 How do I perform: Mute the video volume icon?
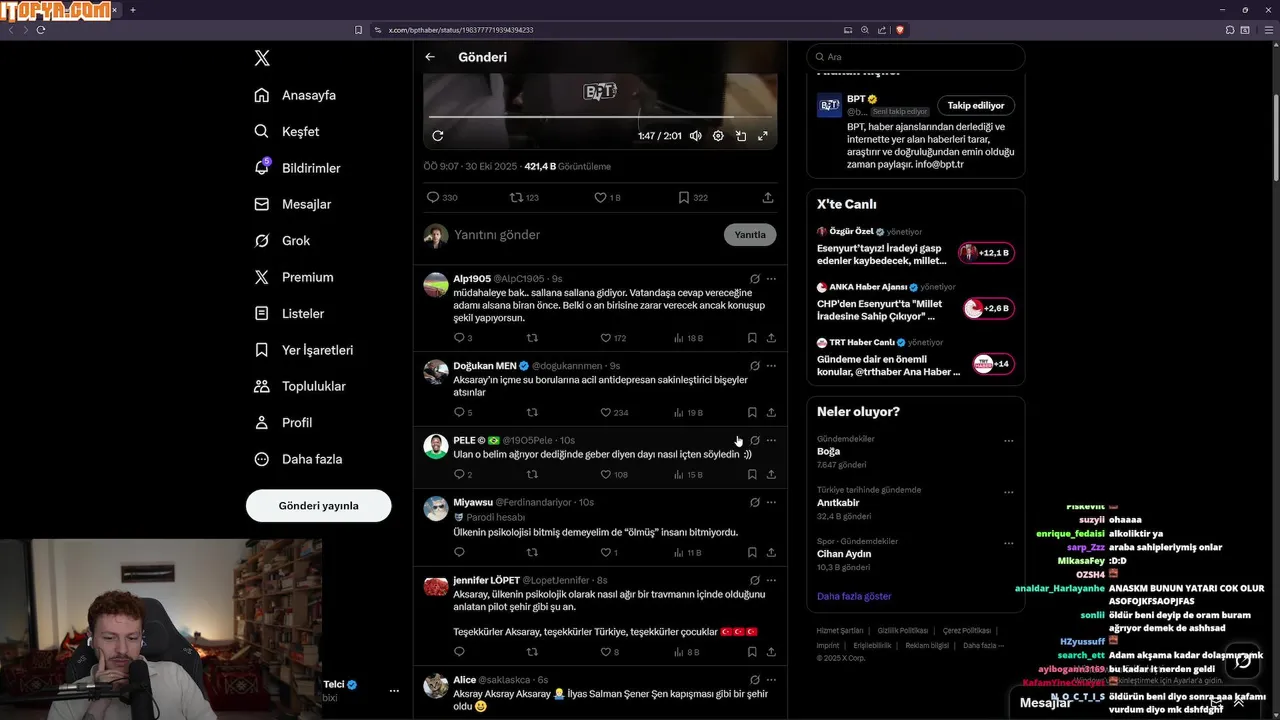click(x=695, y=136)
